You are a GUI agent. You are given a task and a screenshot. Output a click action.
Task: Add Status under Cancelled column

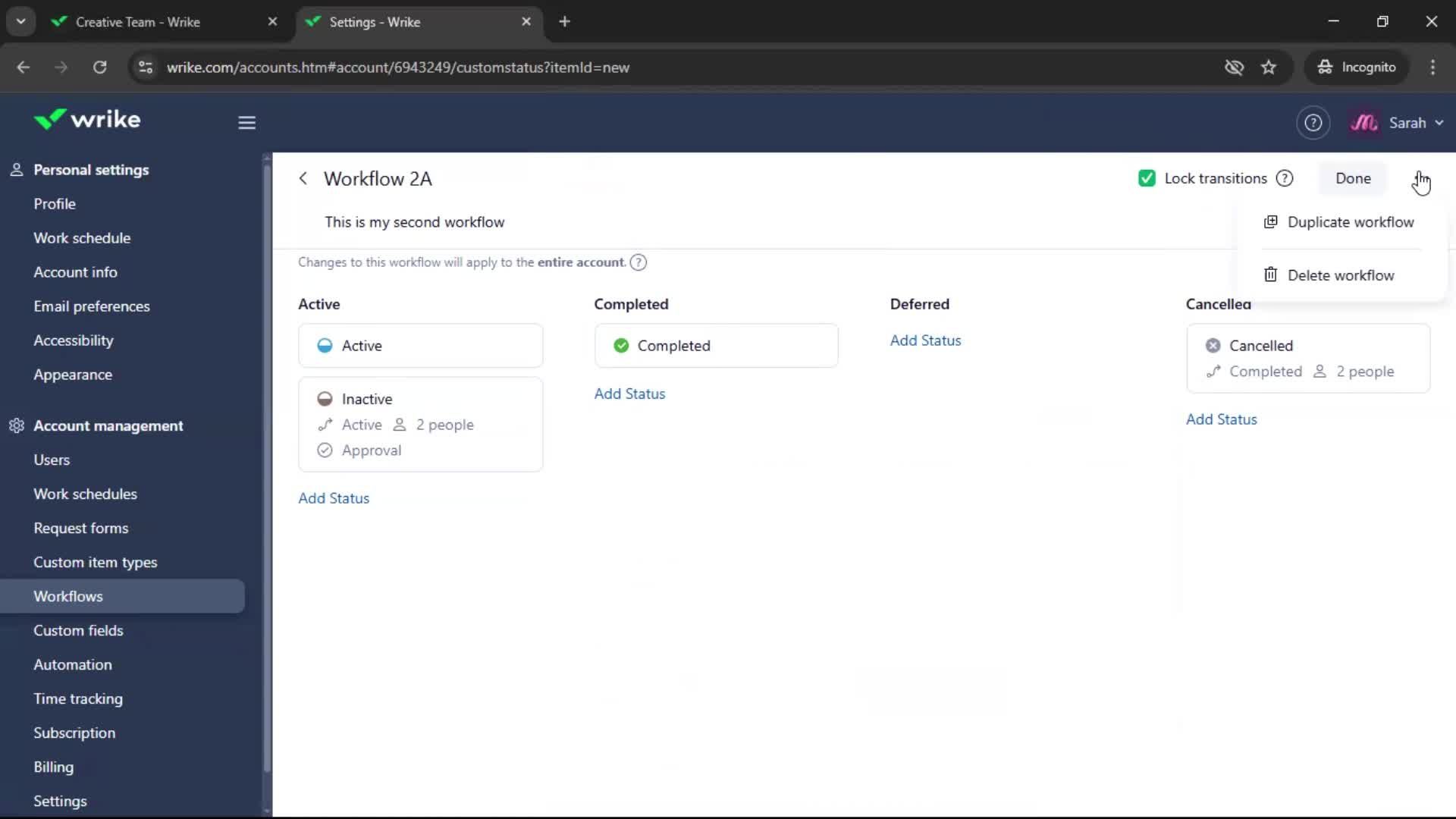1221,419
